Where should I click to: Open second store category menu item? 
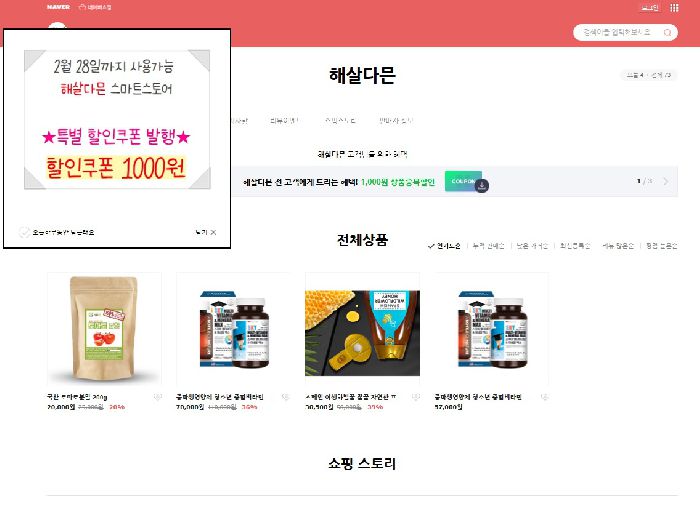284,121
